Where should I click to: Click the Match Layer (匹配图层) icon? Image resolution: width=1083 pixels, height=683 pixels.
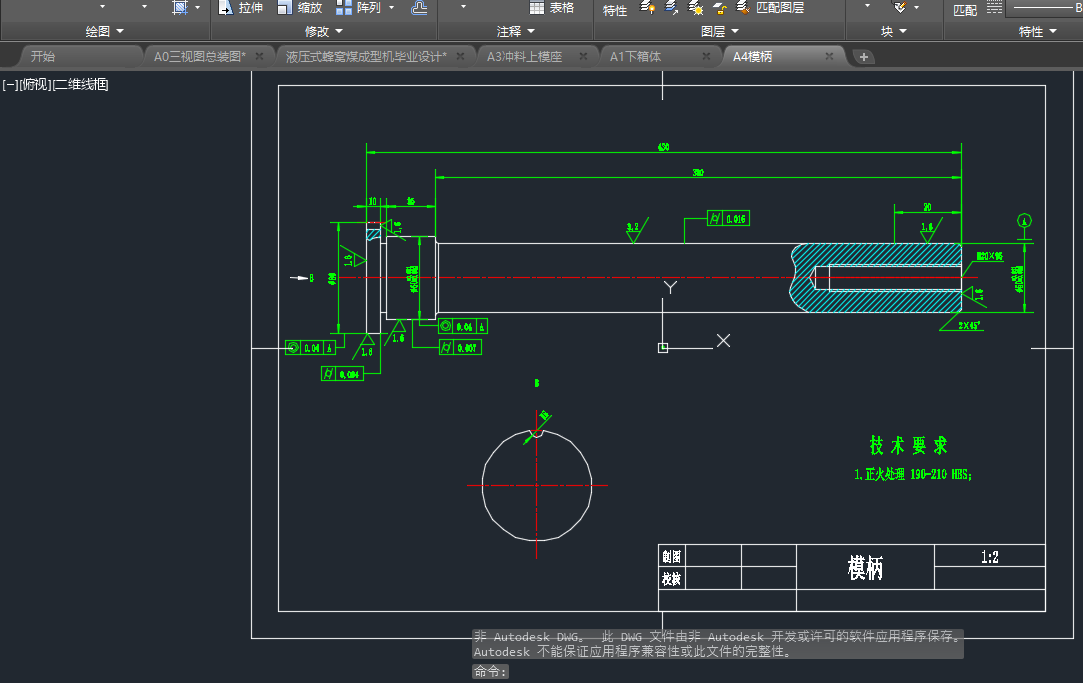(x=743, y=8)
